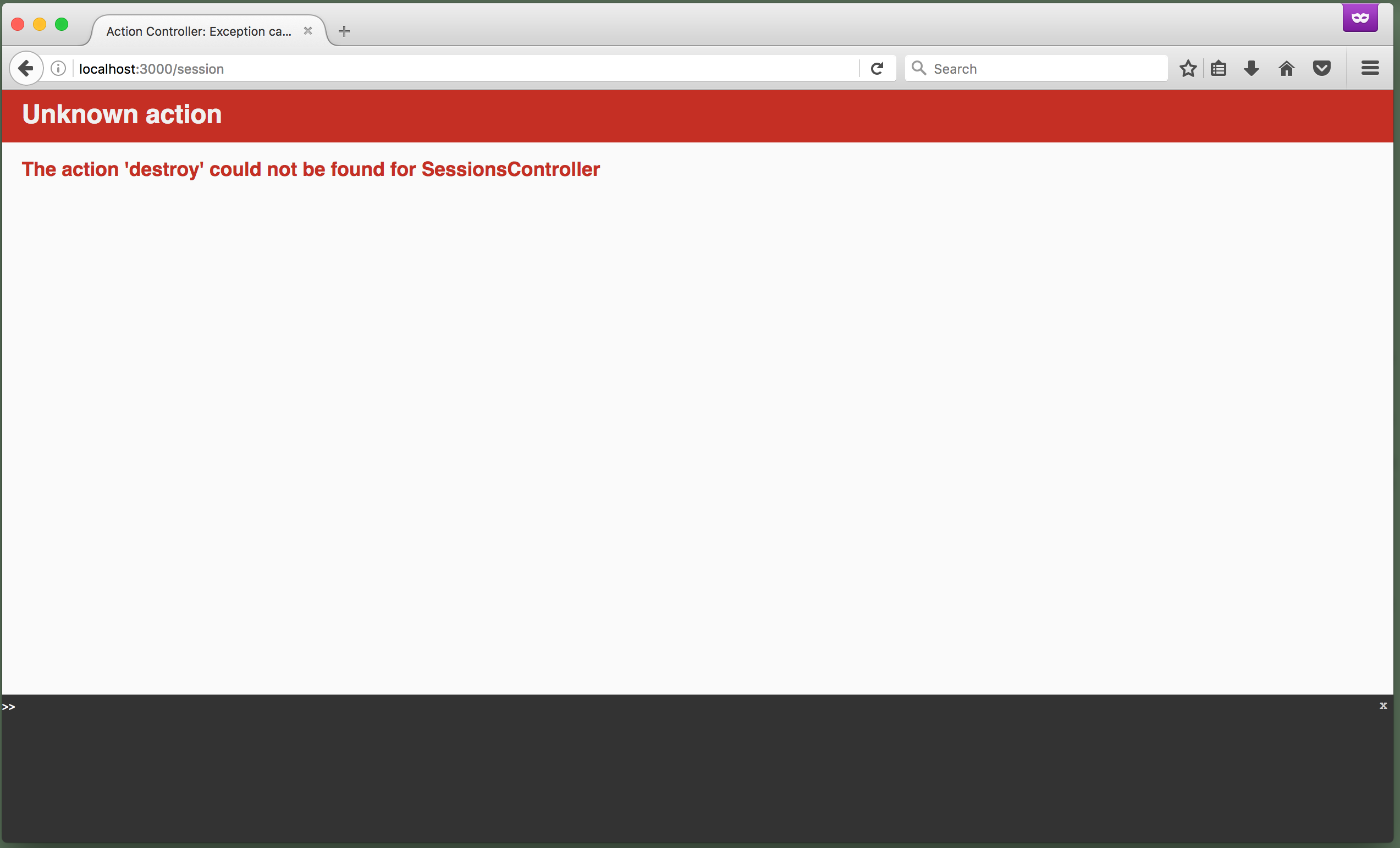Click the back navigation arrow
The width and height of the screenshot is (1400, 848).
point(25,68)
